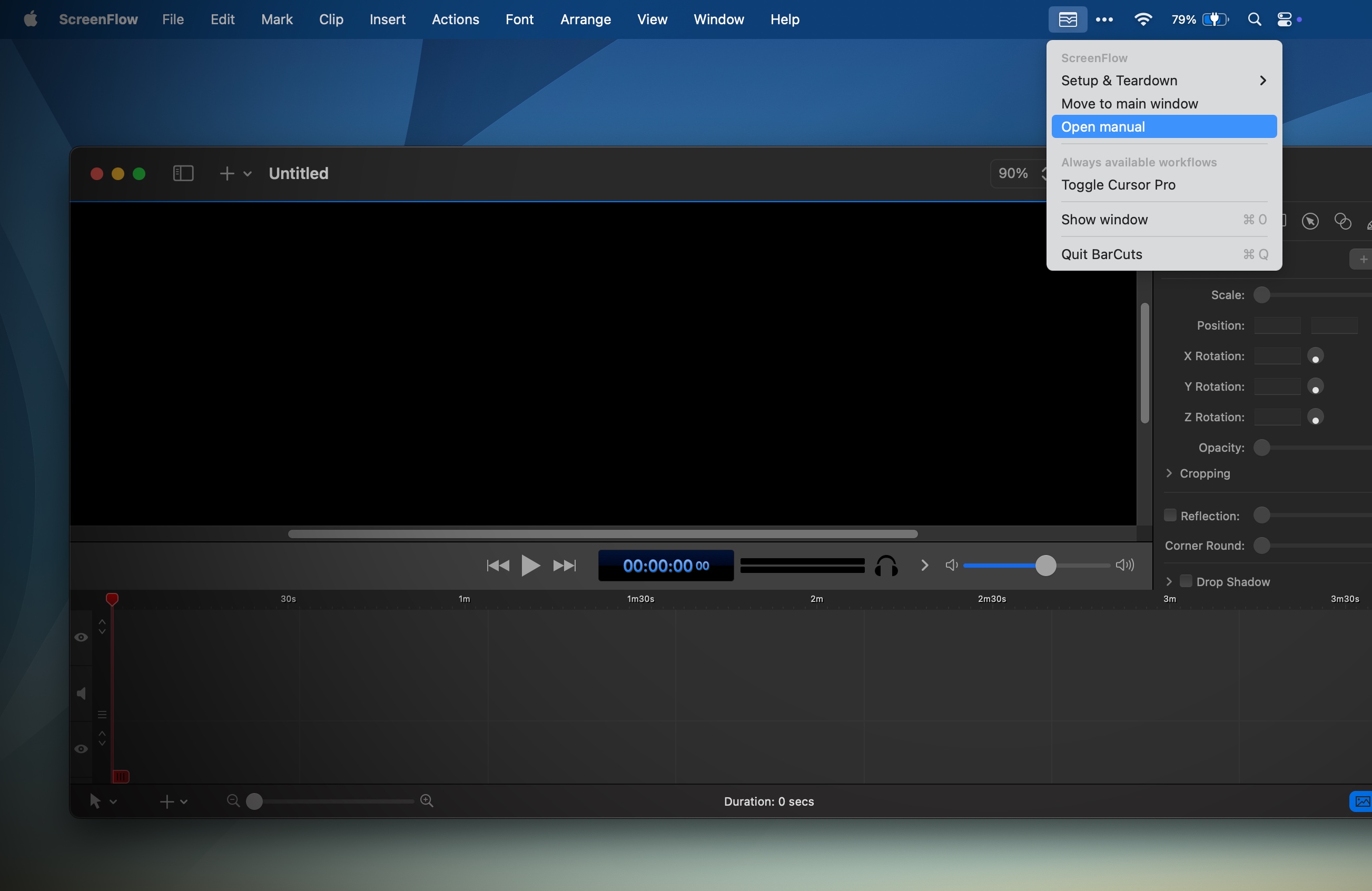Choose Toggle Cursor Pro workflow

point(1118,185)
